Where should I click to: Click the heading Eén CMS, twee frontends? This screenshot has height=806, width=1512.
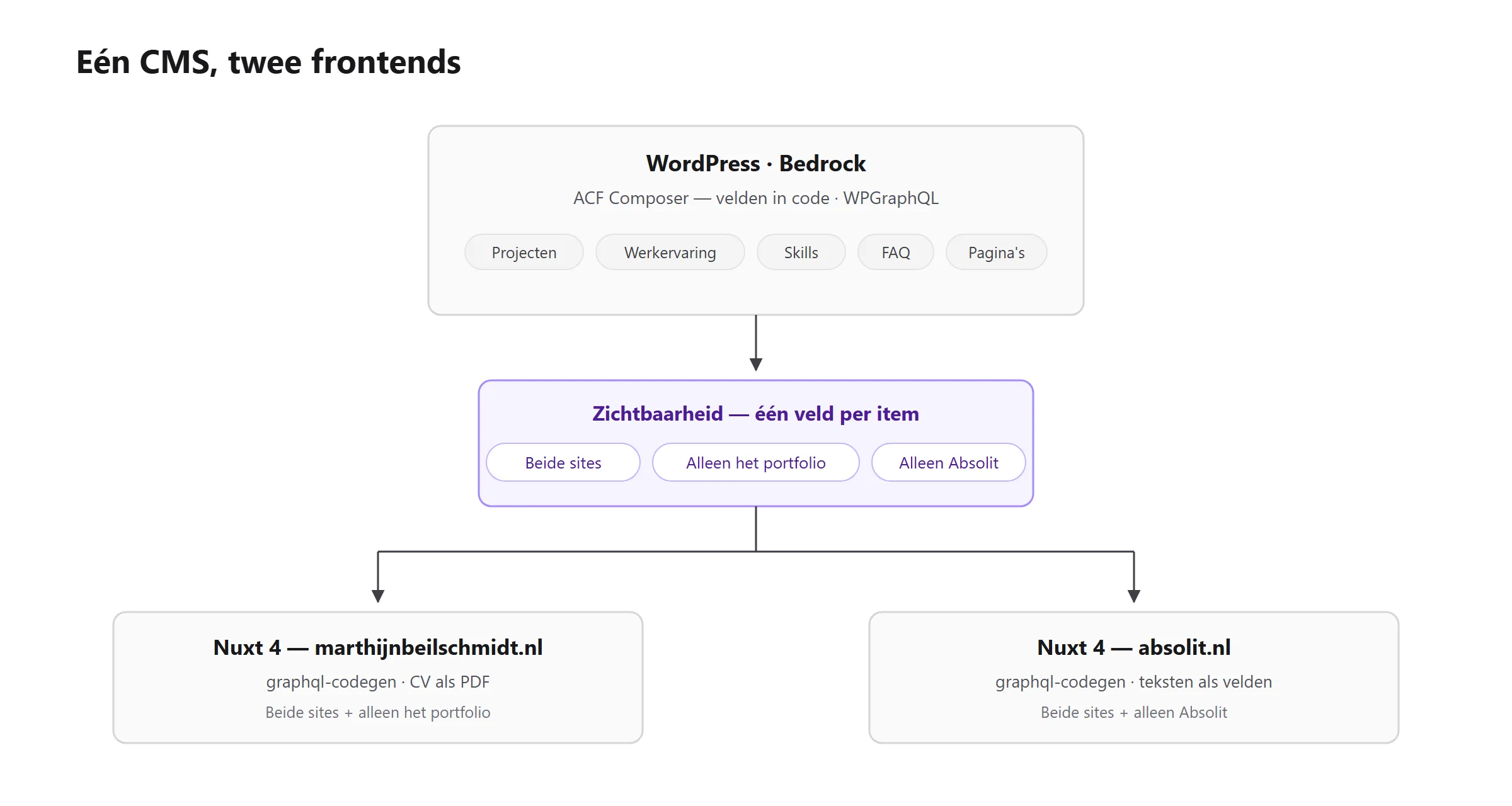pyautogui.click(x=268, y=62)
